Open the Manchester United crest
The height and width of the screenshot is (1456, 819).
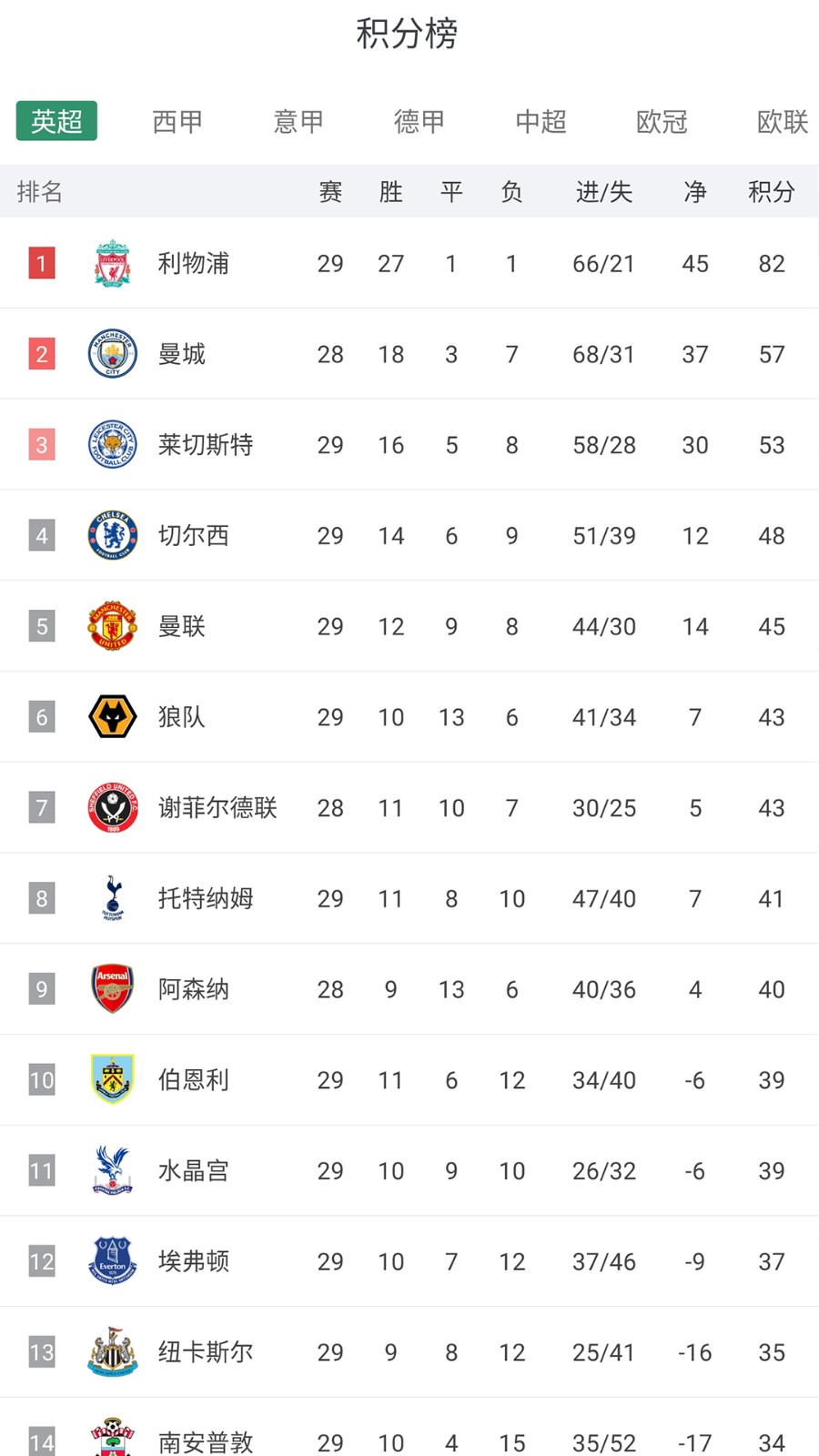pos(113,626)
